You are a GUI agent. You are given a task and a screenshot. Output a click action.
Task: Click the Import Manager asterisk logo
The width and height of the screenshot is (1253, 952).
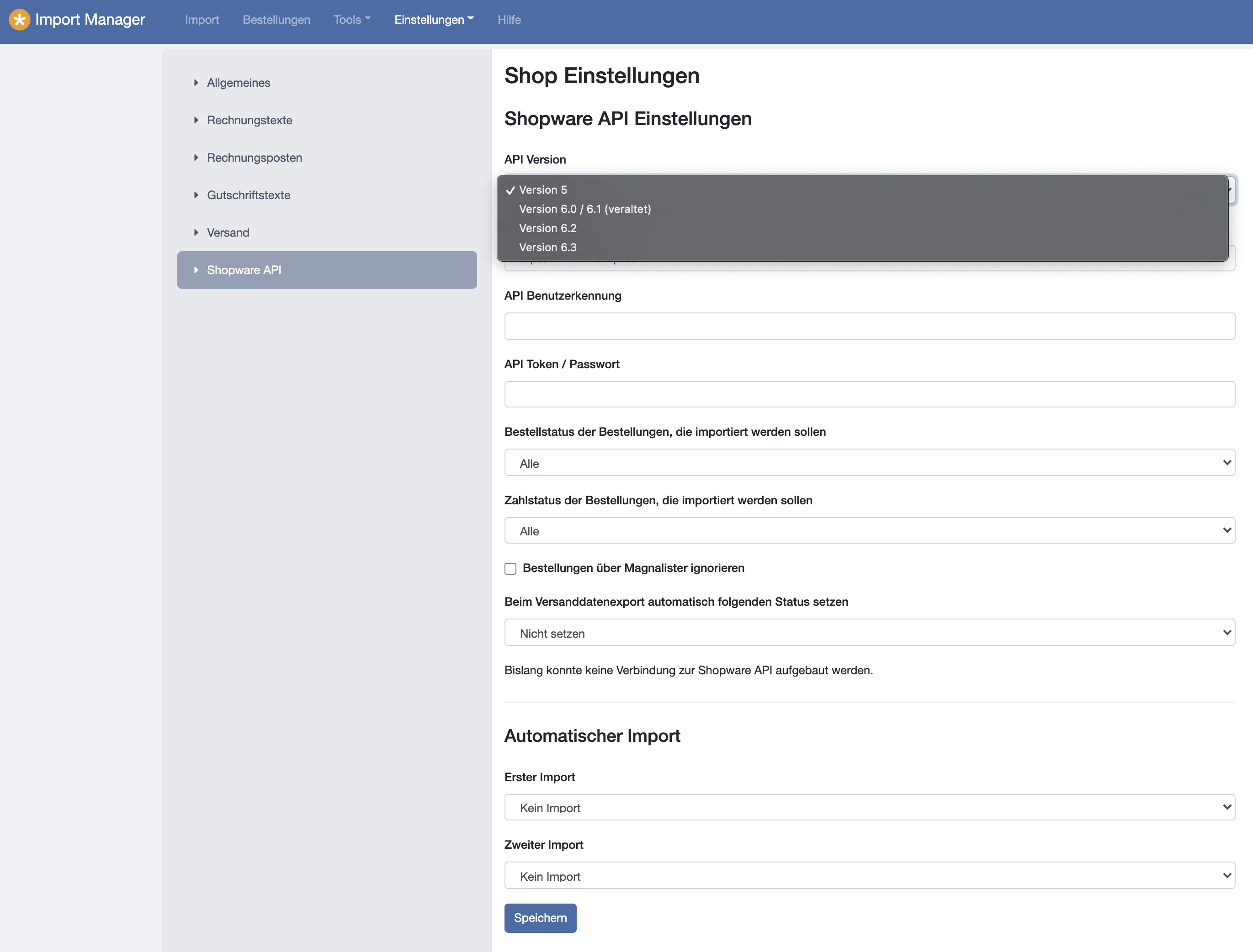[x=19, y=20]
